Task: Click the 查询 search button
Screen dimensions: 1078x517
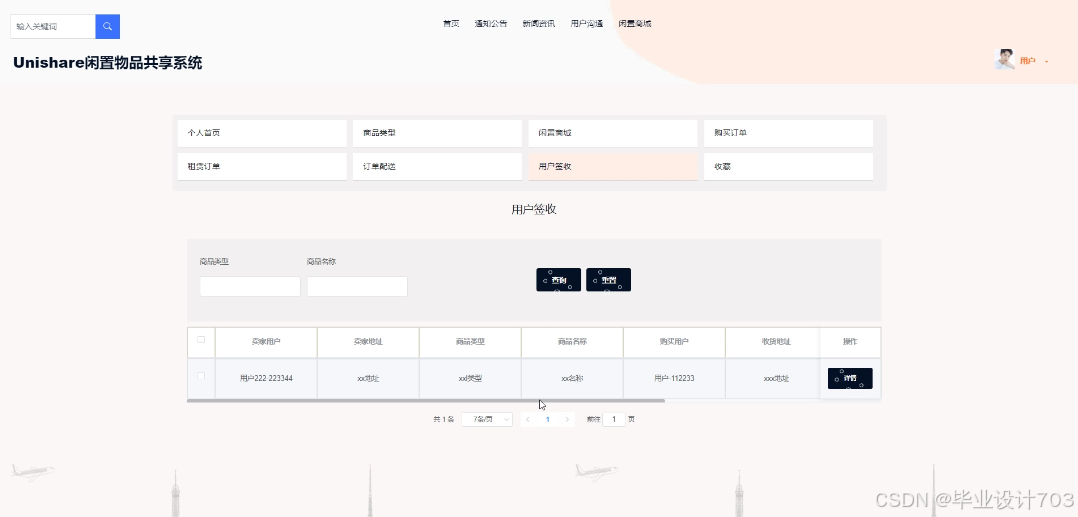Action: 558,280
